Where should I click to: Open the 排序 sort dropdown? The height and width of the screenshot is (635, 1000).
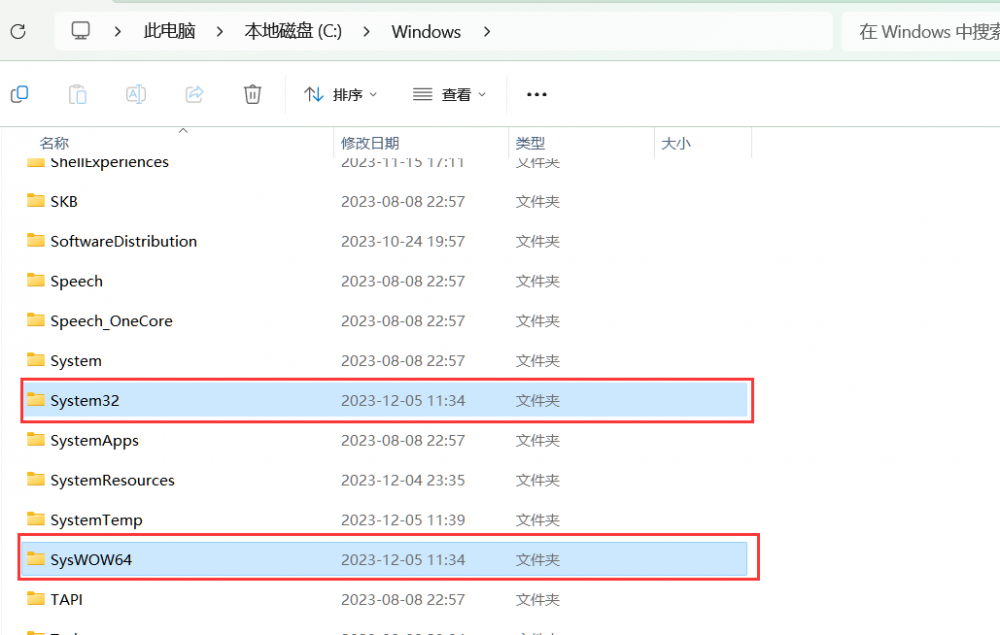click(341, 94)
